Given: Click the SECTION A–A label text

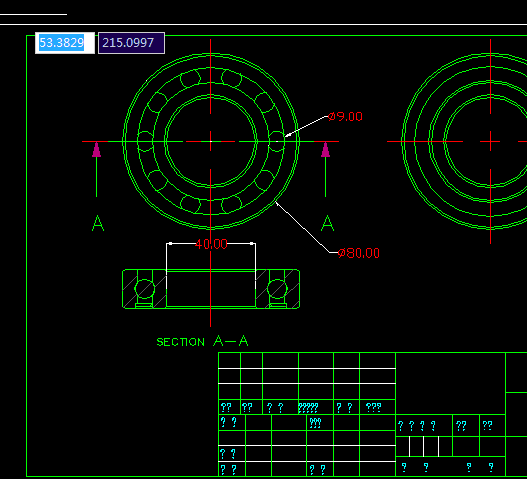Looking at the screenshot, I should click(x=202, y=342).
